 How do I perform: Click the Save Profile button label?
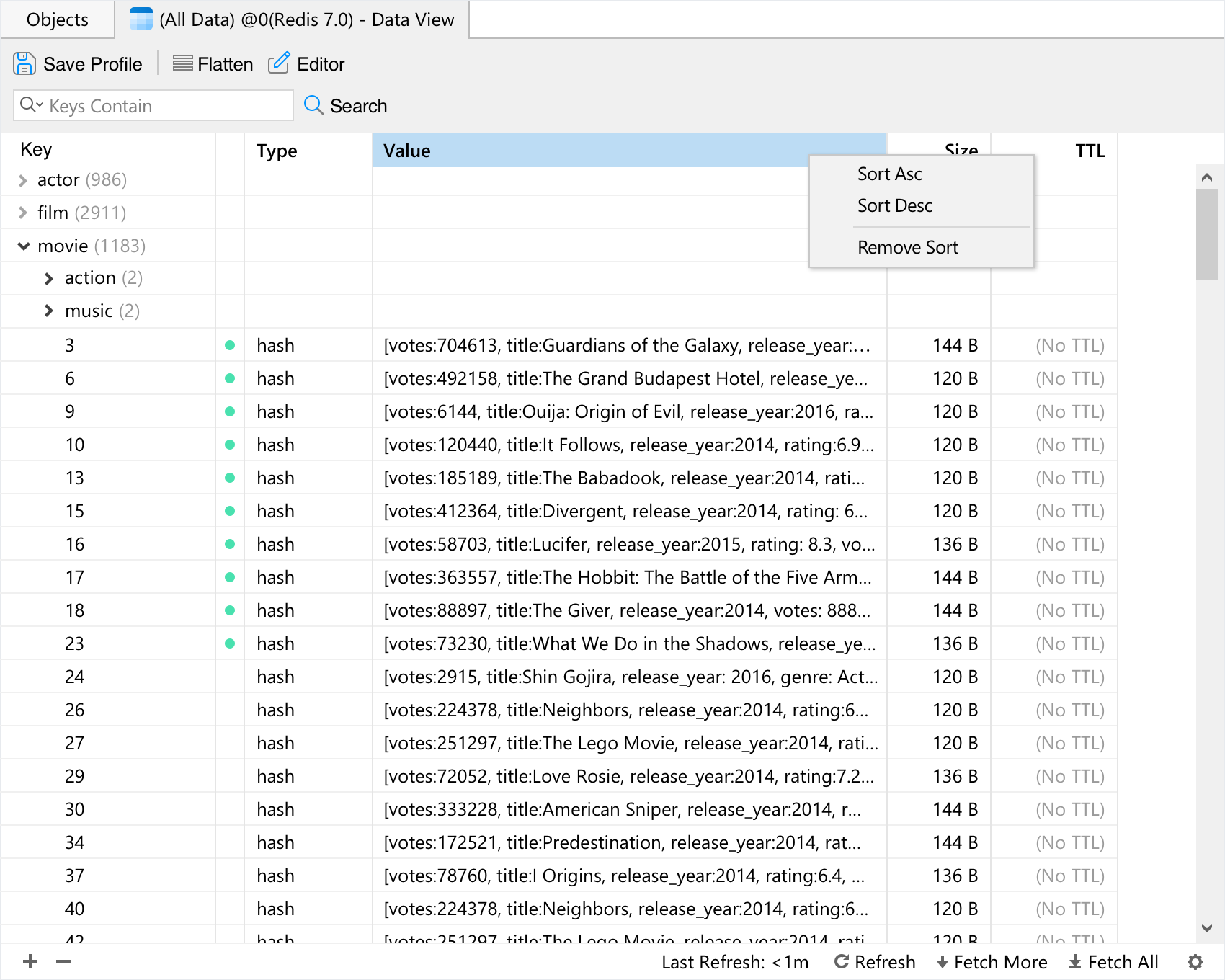[93, 64]
